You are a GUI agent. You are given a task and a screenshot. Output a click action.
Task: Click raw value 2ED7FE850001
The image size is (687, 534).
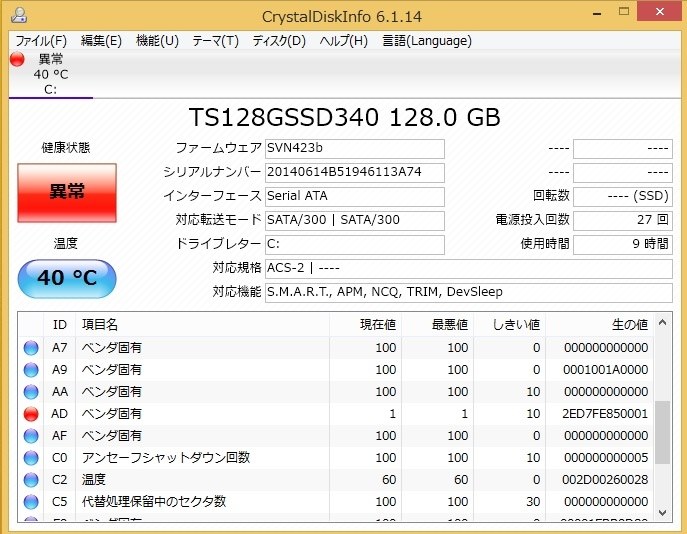pos(605,414)
